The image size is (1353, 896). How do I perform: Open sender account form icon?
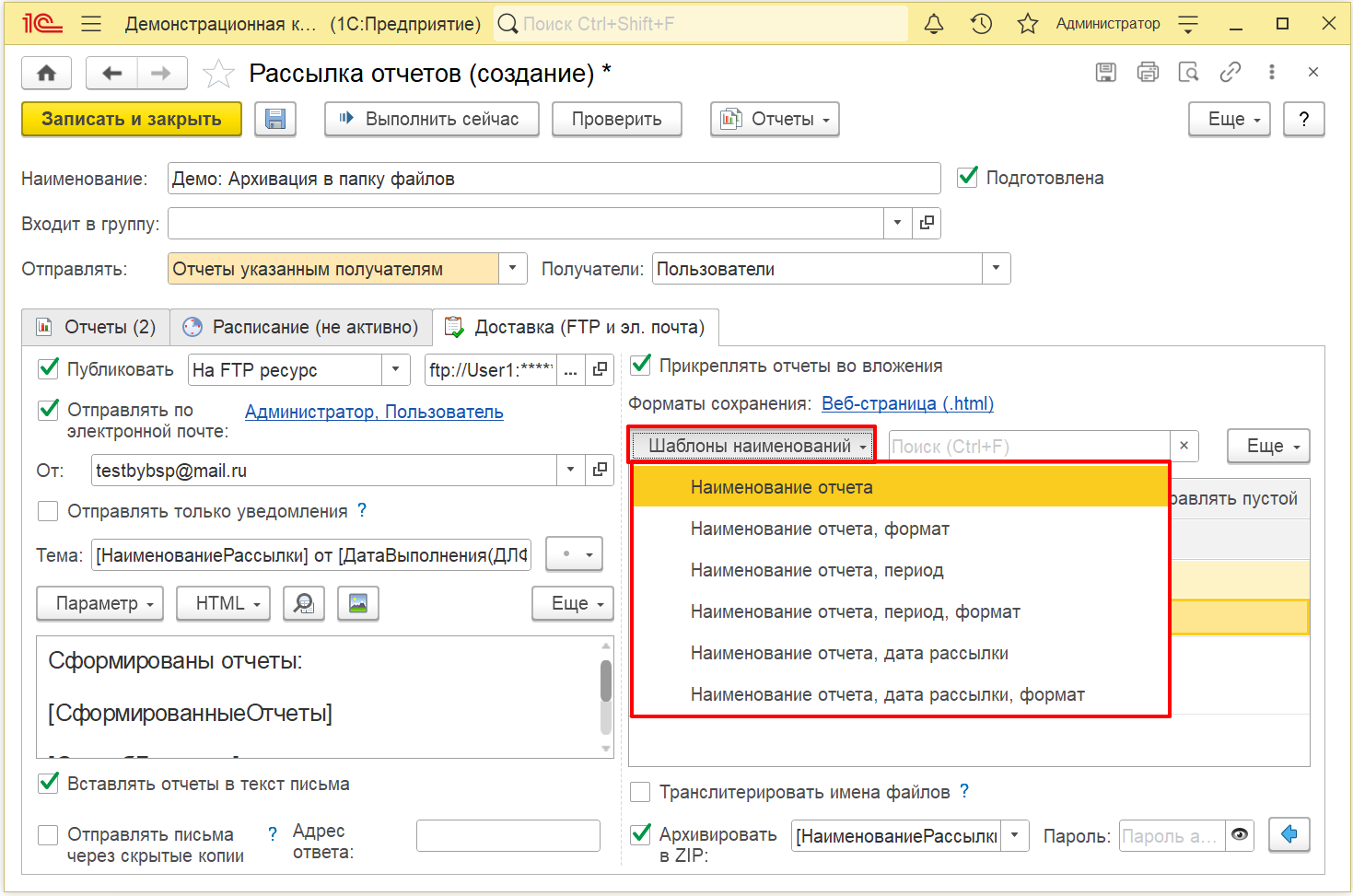click(600, 471)
